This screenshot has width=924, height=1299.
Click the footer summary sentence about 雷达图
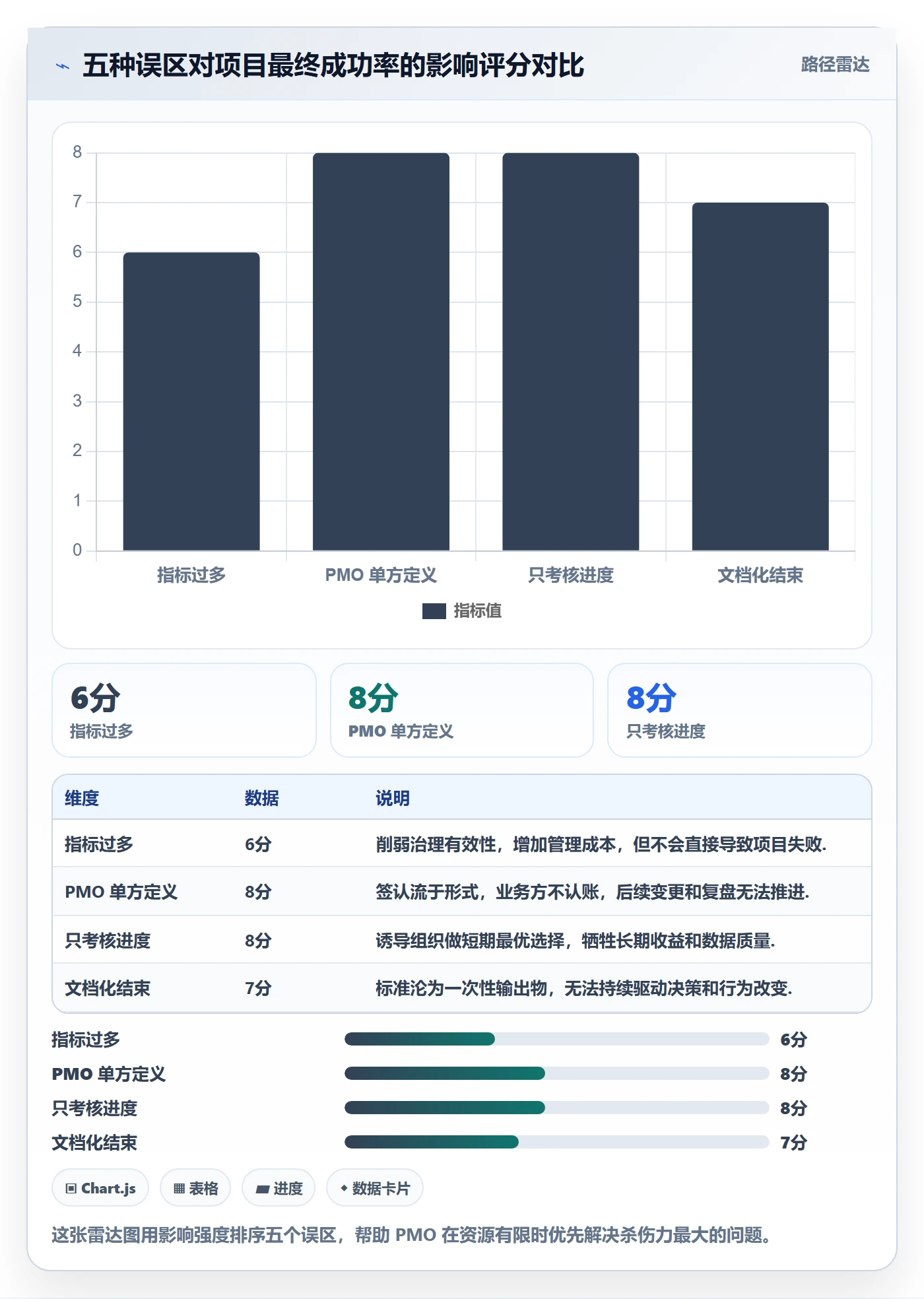coord(411,1235)
